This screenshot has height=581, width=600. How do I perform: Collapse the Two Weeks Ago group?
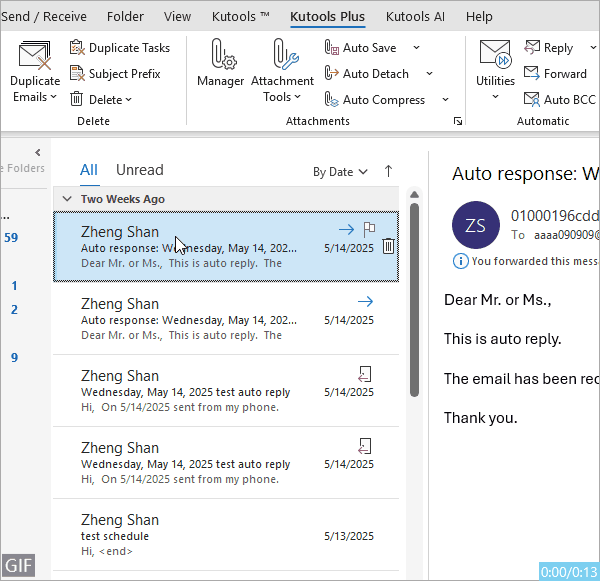pyautogui.click(x=67, y=199)
